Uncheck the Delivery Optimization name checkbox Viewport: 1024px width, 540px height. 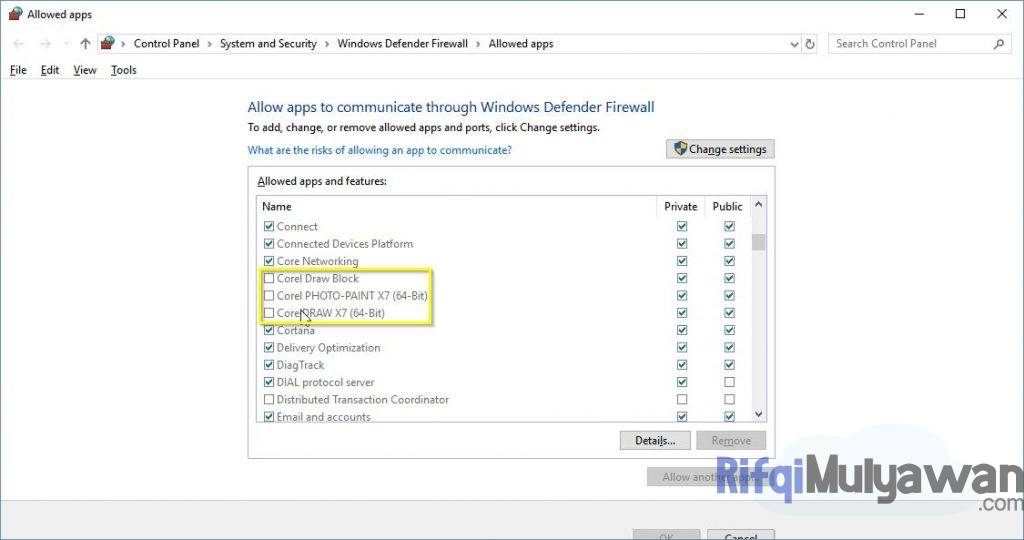(268, 348)
